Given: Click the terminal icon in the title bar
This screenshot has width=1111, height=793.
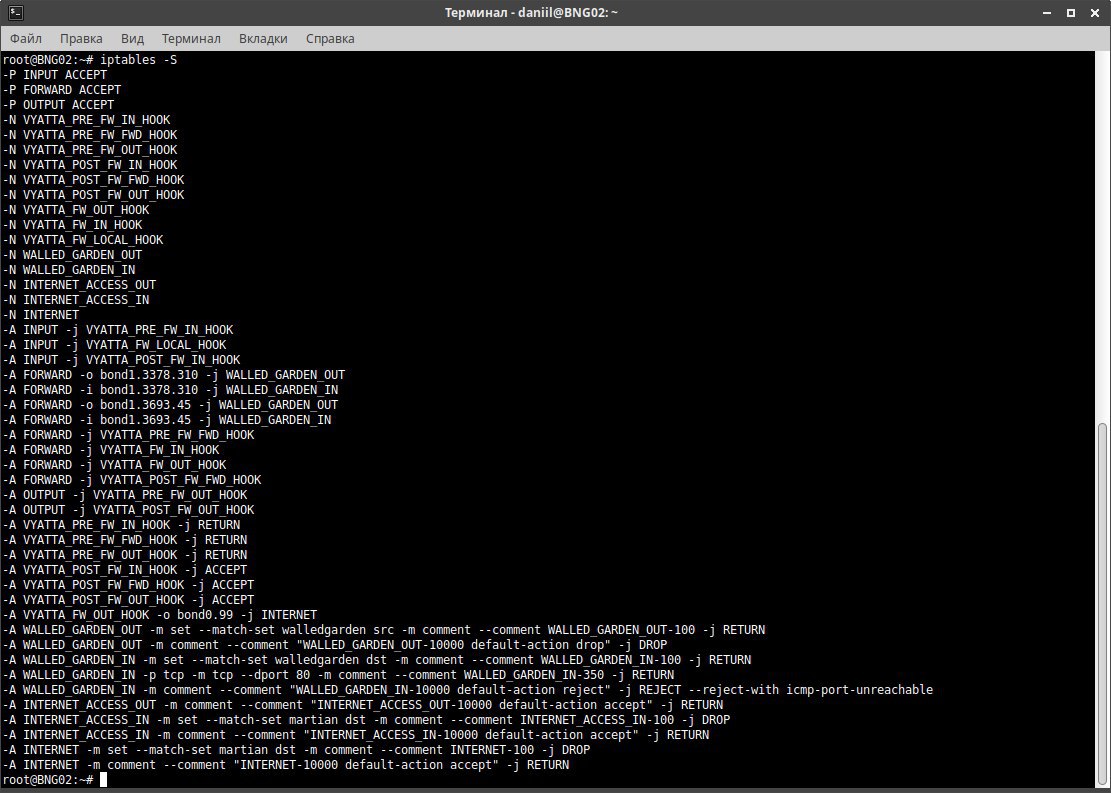Looking at the screenshot, I should pos(16,13).
